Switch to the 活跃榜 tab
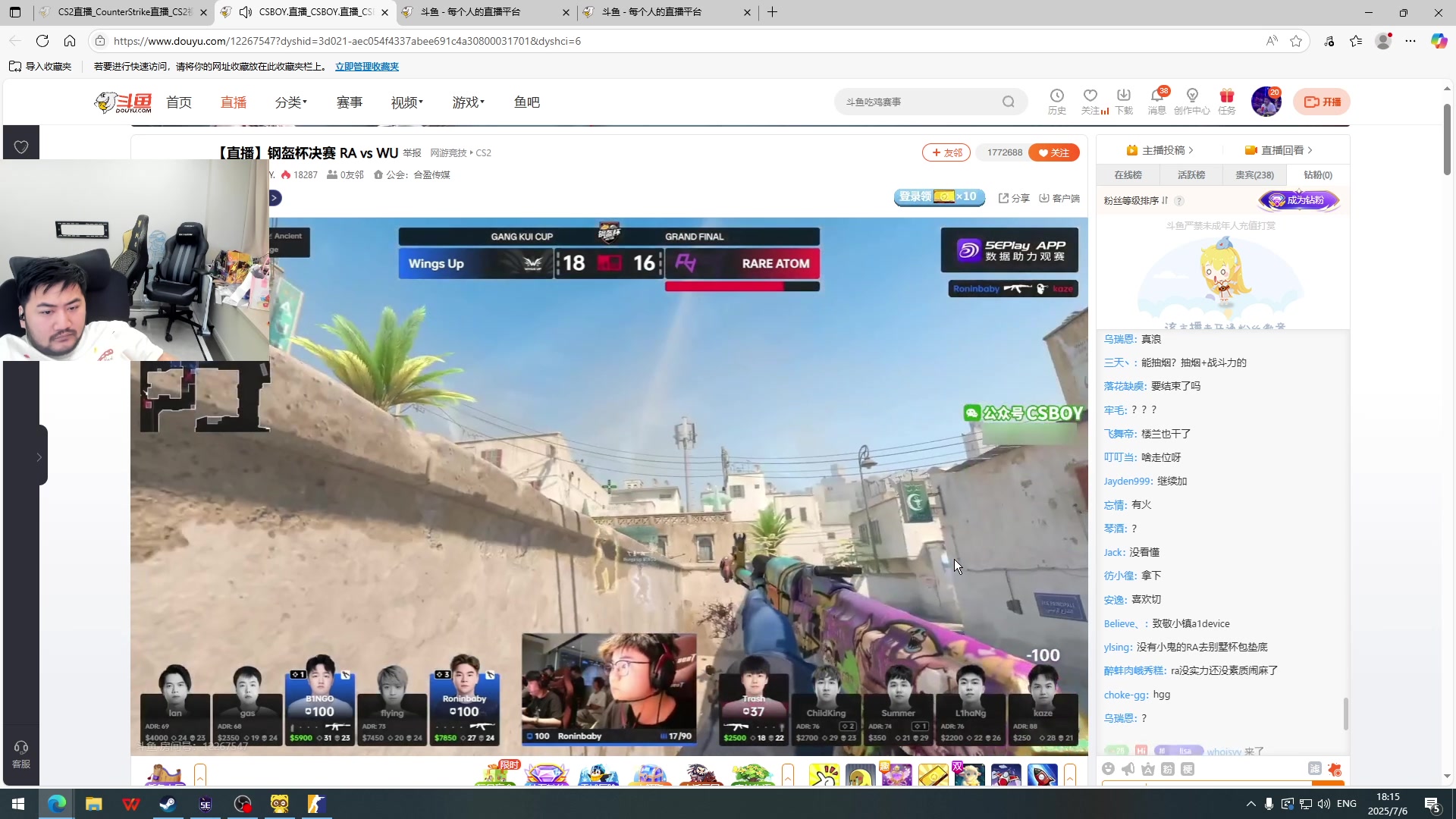The image size is (1456, 819). click(1191, 175)
